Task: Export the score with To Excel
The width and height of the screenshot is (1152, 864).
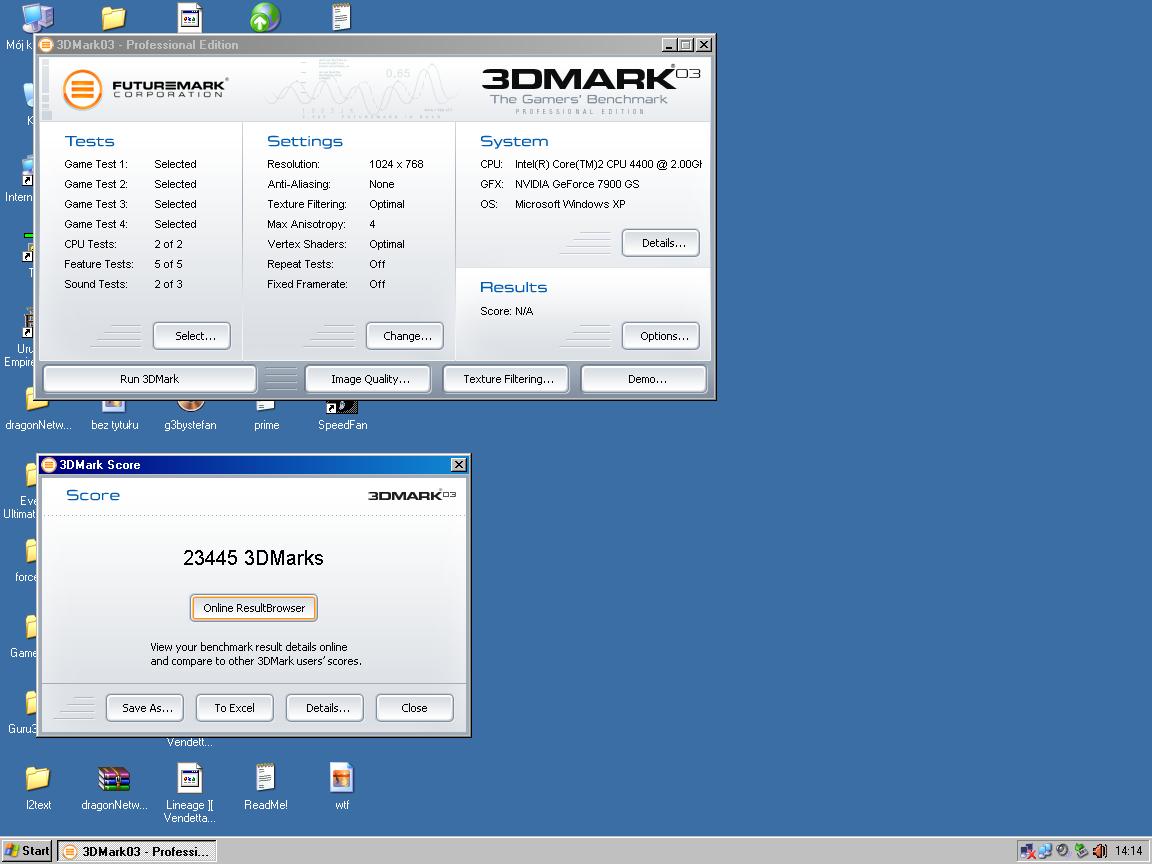Action: 234,708
